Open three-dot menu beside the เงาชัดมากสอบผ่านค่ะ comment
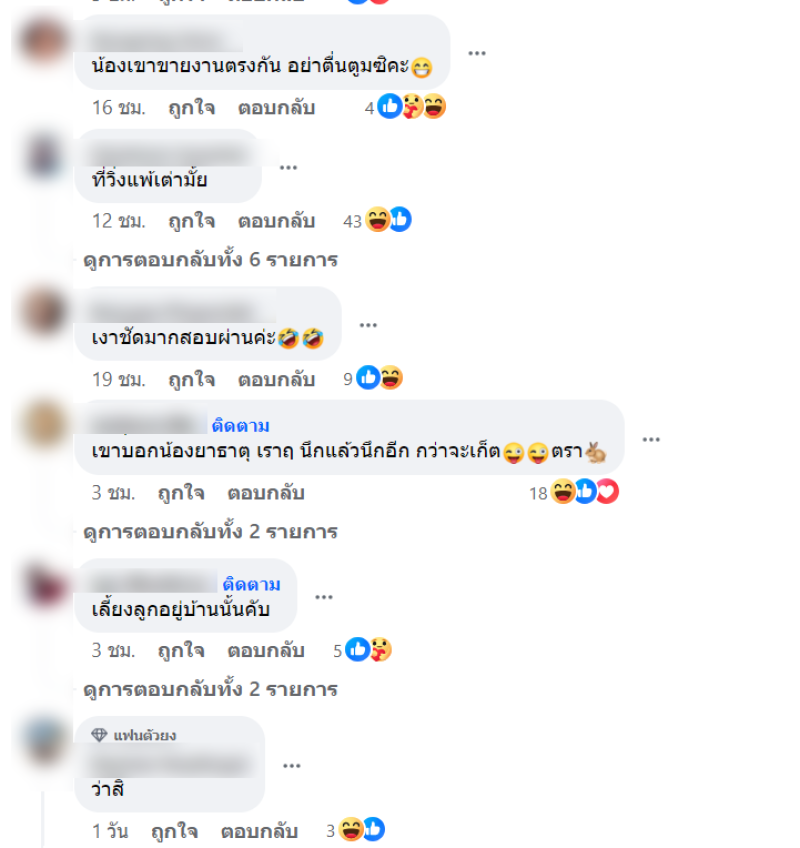 click(x=368, y=325)
